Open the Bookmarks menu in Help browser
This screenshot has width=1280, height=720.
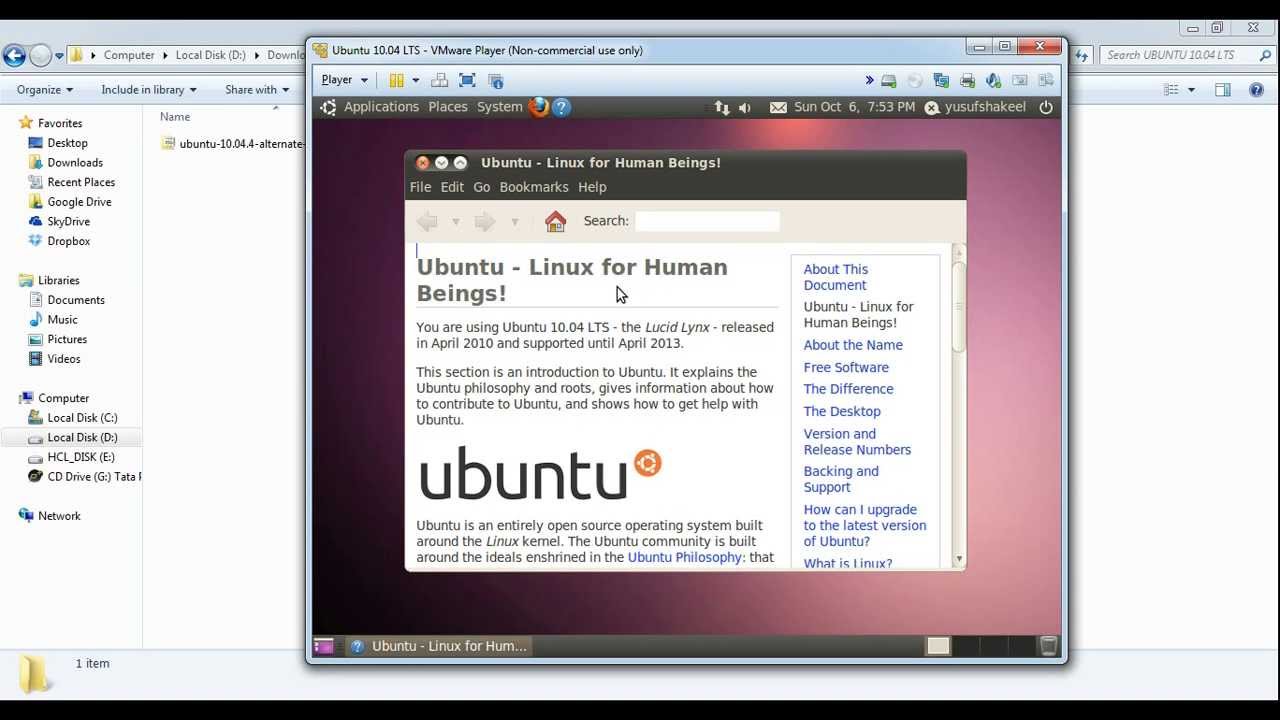point(534,187)
